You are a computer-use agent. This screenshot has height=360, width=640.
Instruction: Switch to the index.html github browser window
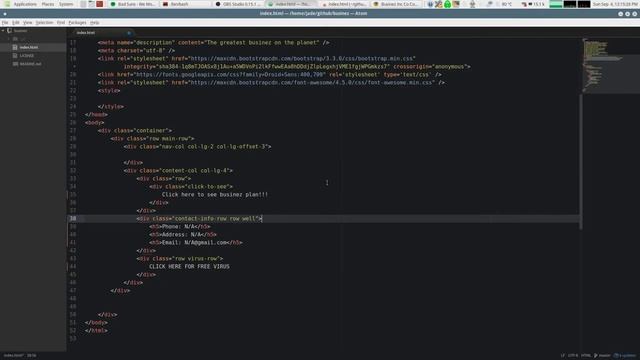[x=343, y=4]
